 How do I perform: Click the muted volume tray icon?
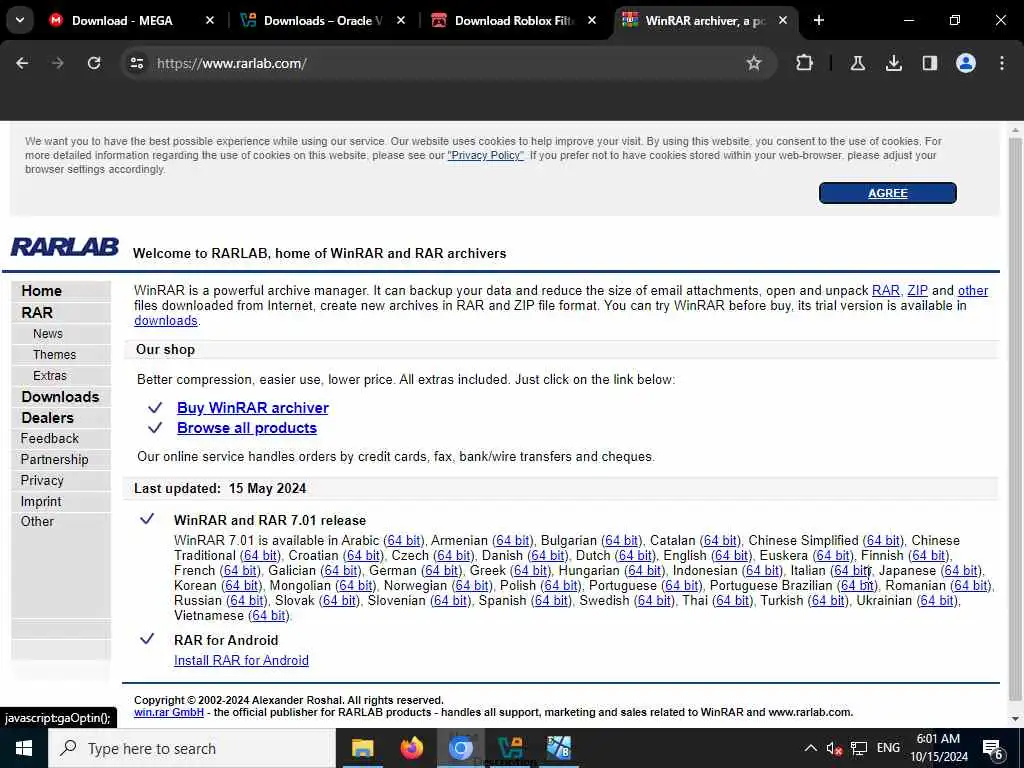pos(834,748)
